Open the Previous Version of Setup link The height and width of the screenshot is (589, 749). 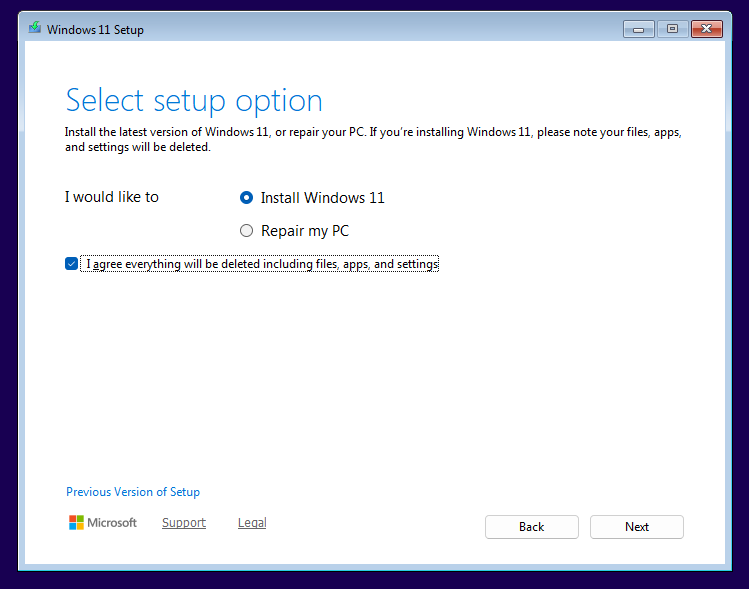tap(133, 492)
